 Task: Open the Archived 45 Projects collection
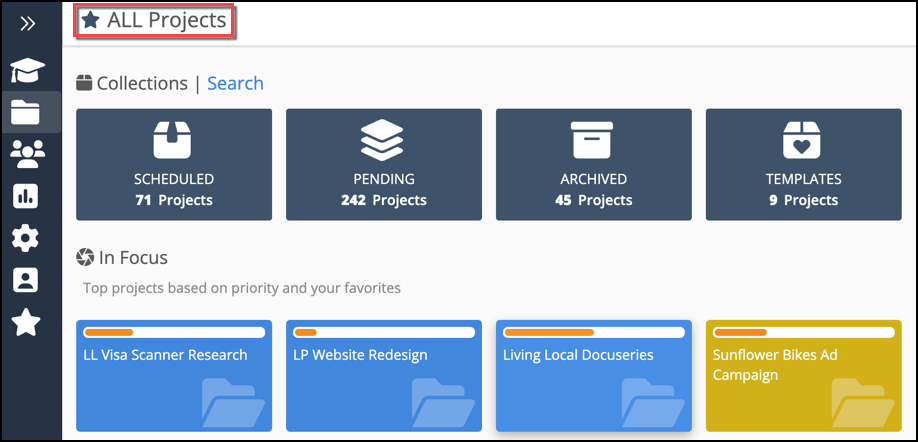[594, 164]
